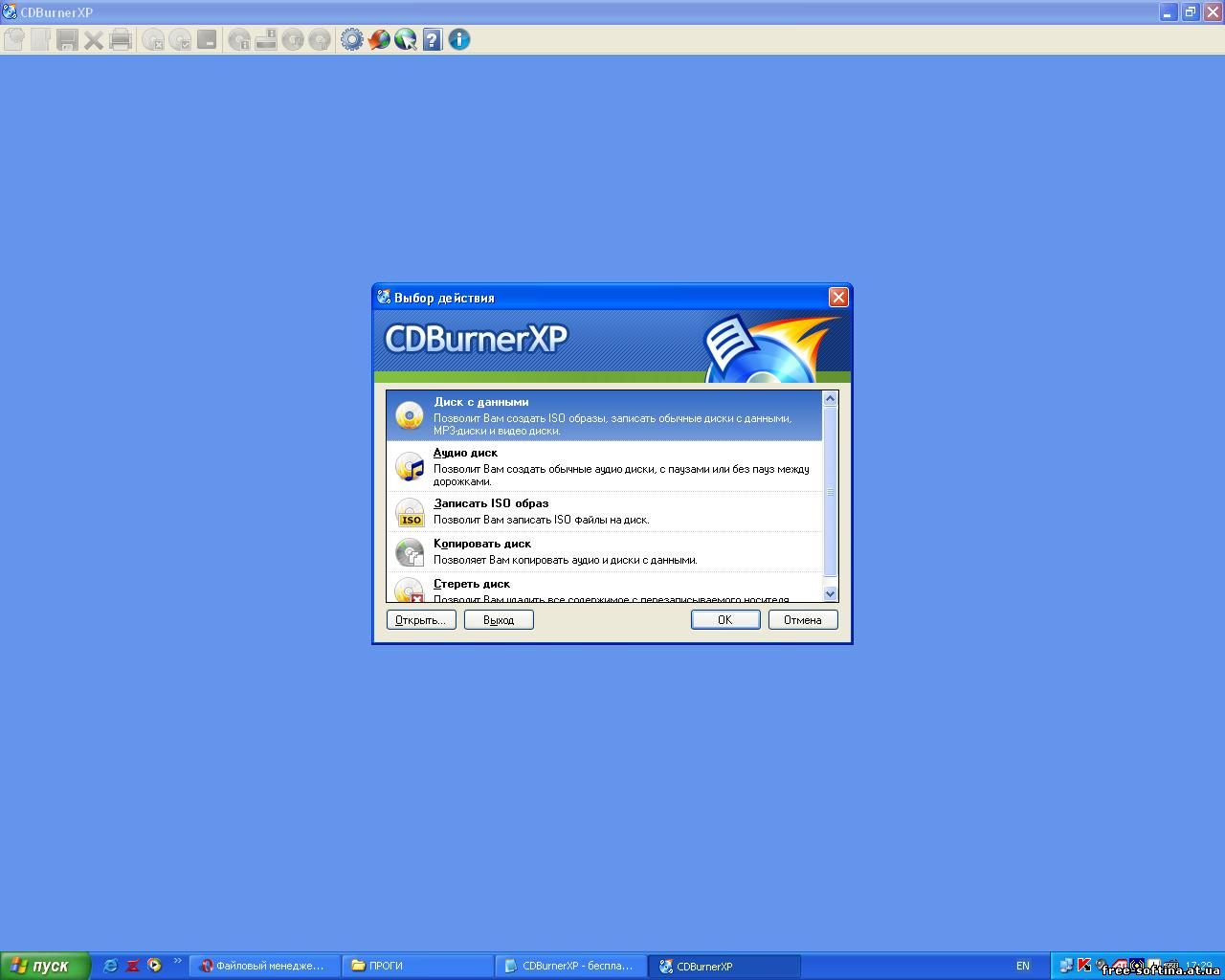The width and height of the screenshot is (1225, 980).
Task: Open the 'пуск' Start menu
Action: pyautogui.click(x=45, y=966)
